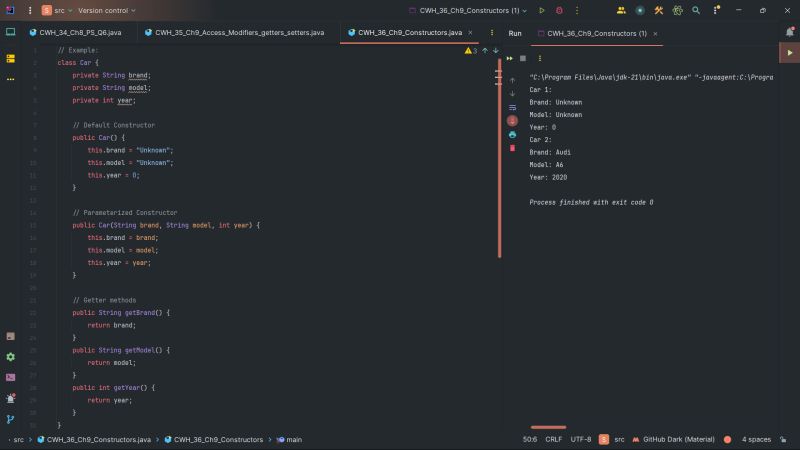Clear console output with trash icon
The image size is (800, 450).
[x=512, y=148]
